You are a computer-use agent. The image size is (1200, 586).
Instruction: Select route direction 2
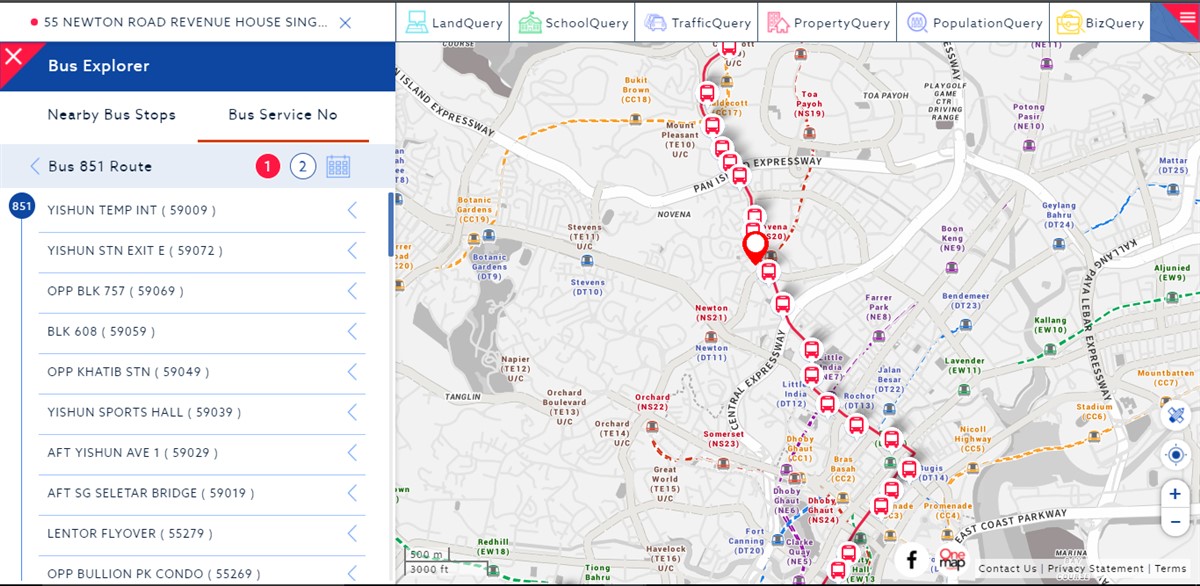(303, 167)
